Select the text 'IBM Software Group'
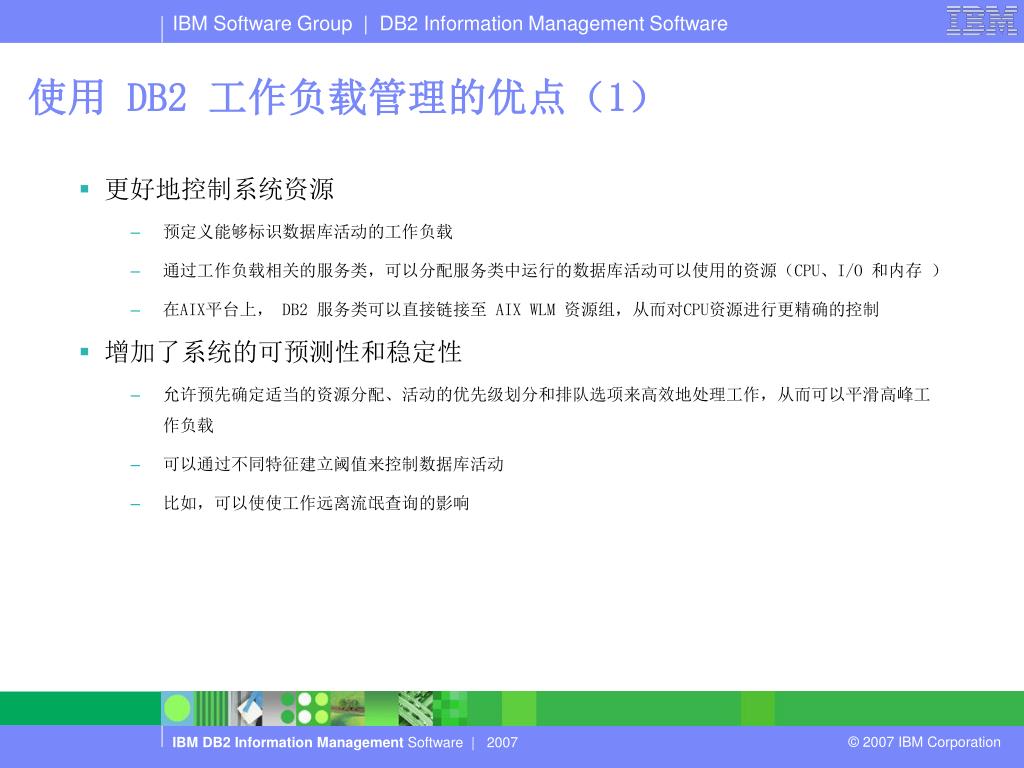 pyautogui.click(x=262, y=24)
